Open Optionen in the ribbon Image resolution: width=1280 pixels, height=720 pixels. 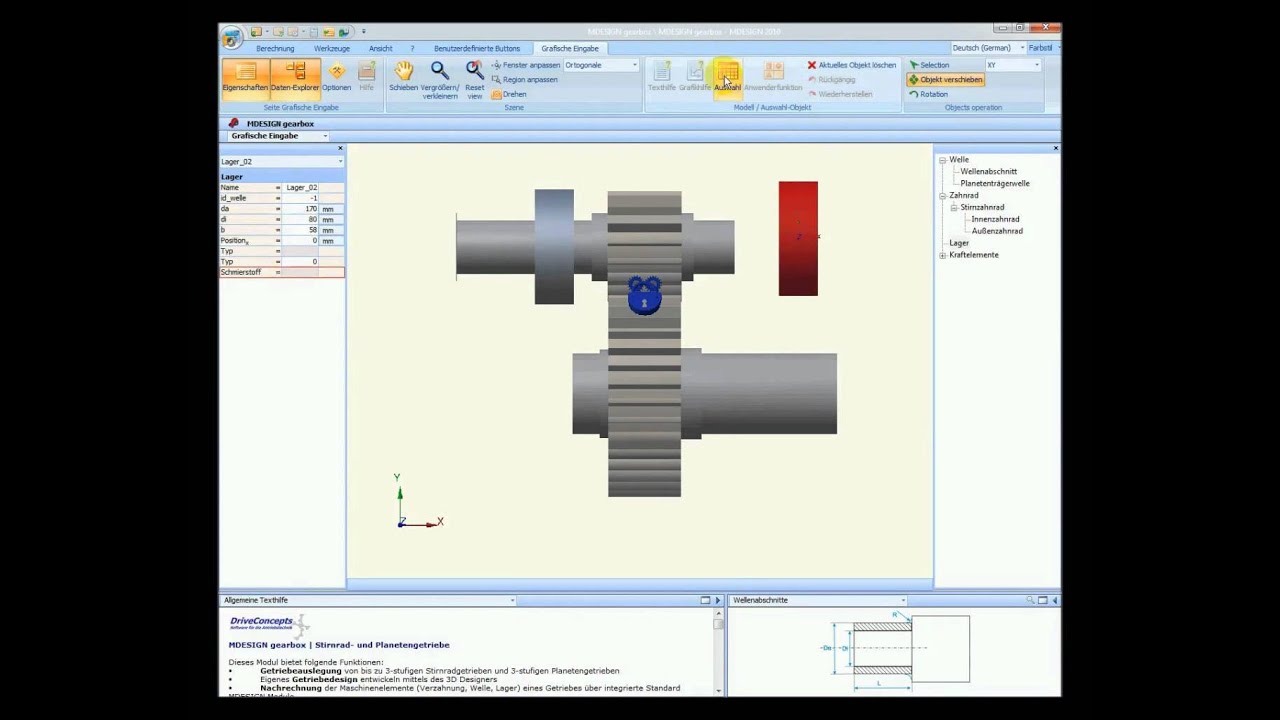[x=337, y=77]
